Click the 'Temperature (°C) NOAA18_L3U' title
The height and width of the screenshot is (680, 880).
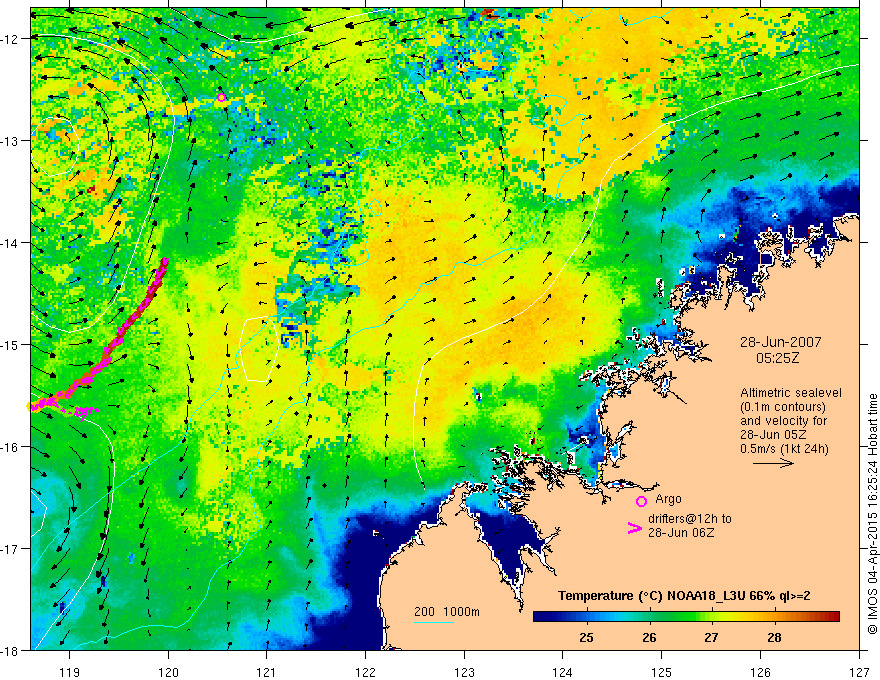pyautogui.click(x=652, y=596)
